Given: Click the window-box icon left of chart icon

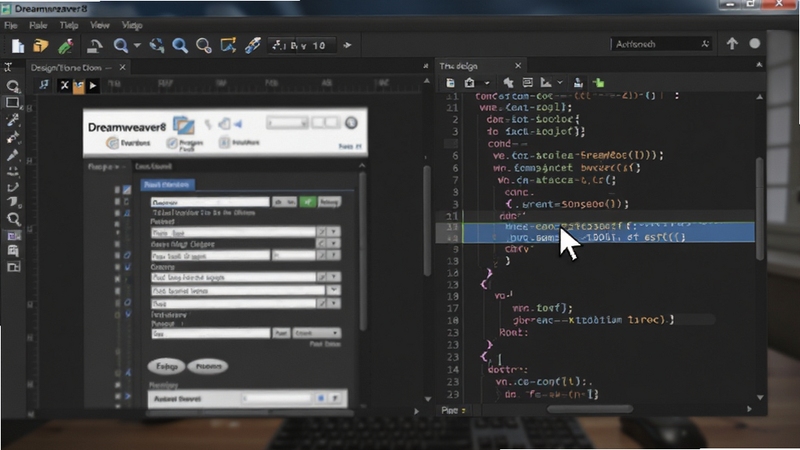Looking at the screenshot, I should point(528,83).
